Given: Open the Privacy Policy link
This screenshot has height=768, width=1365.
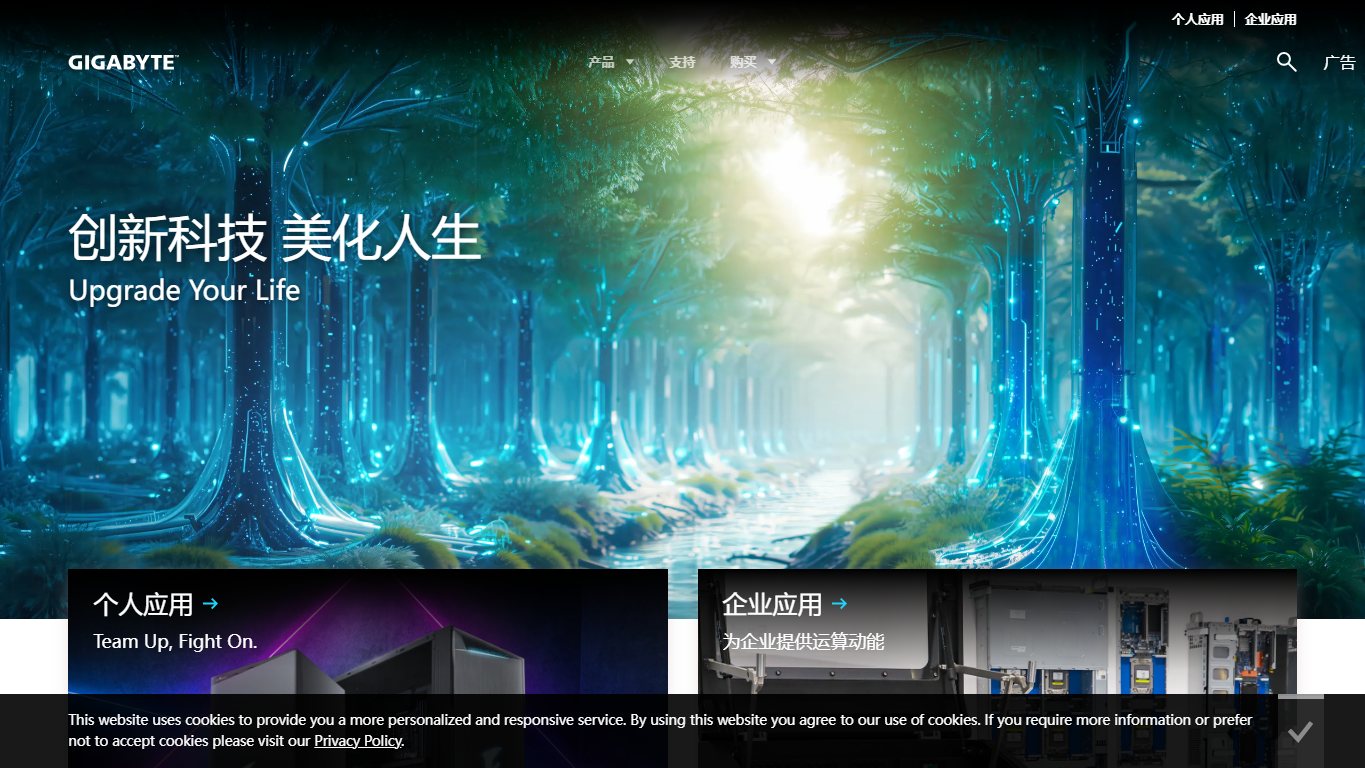Looking at the screenshot, I should pos(358,741).
